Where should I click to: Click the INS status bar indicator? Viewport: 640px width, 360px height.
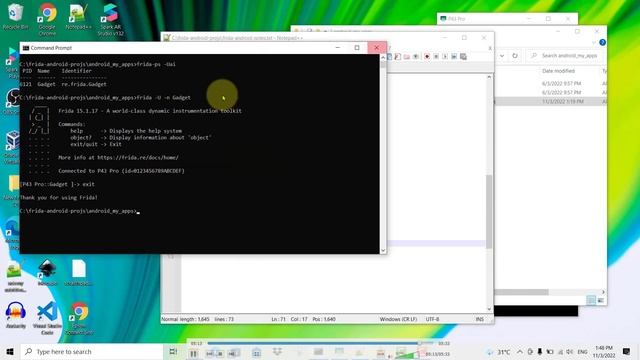point(480,319)
